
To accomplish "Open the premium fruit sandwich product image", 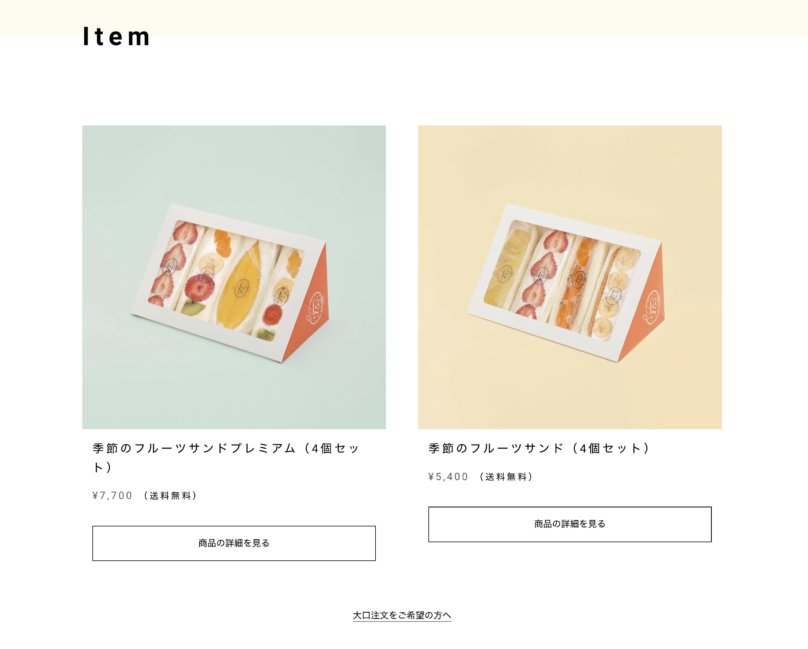I will tap(234, 277).
